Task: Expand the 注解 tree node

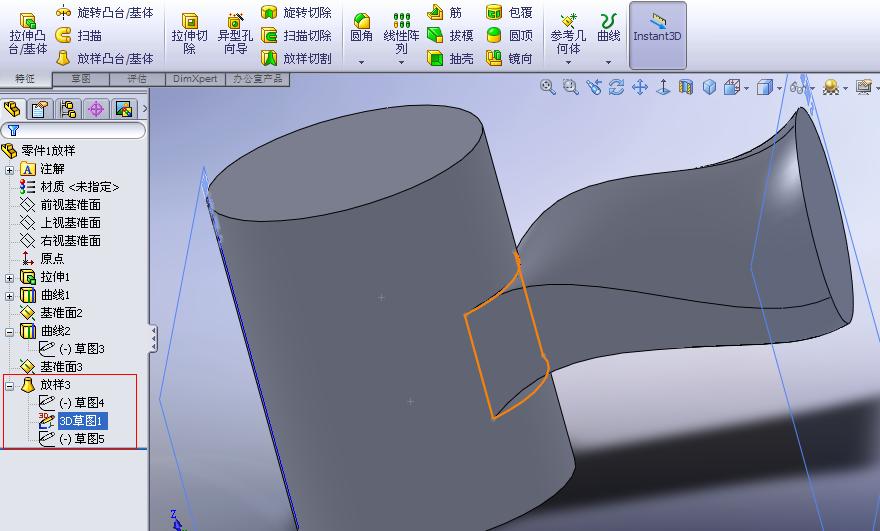Action: [10, 170]
